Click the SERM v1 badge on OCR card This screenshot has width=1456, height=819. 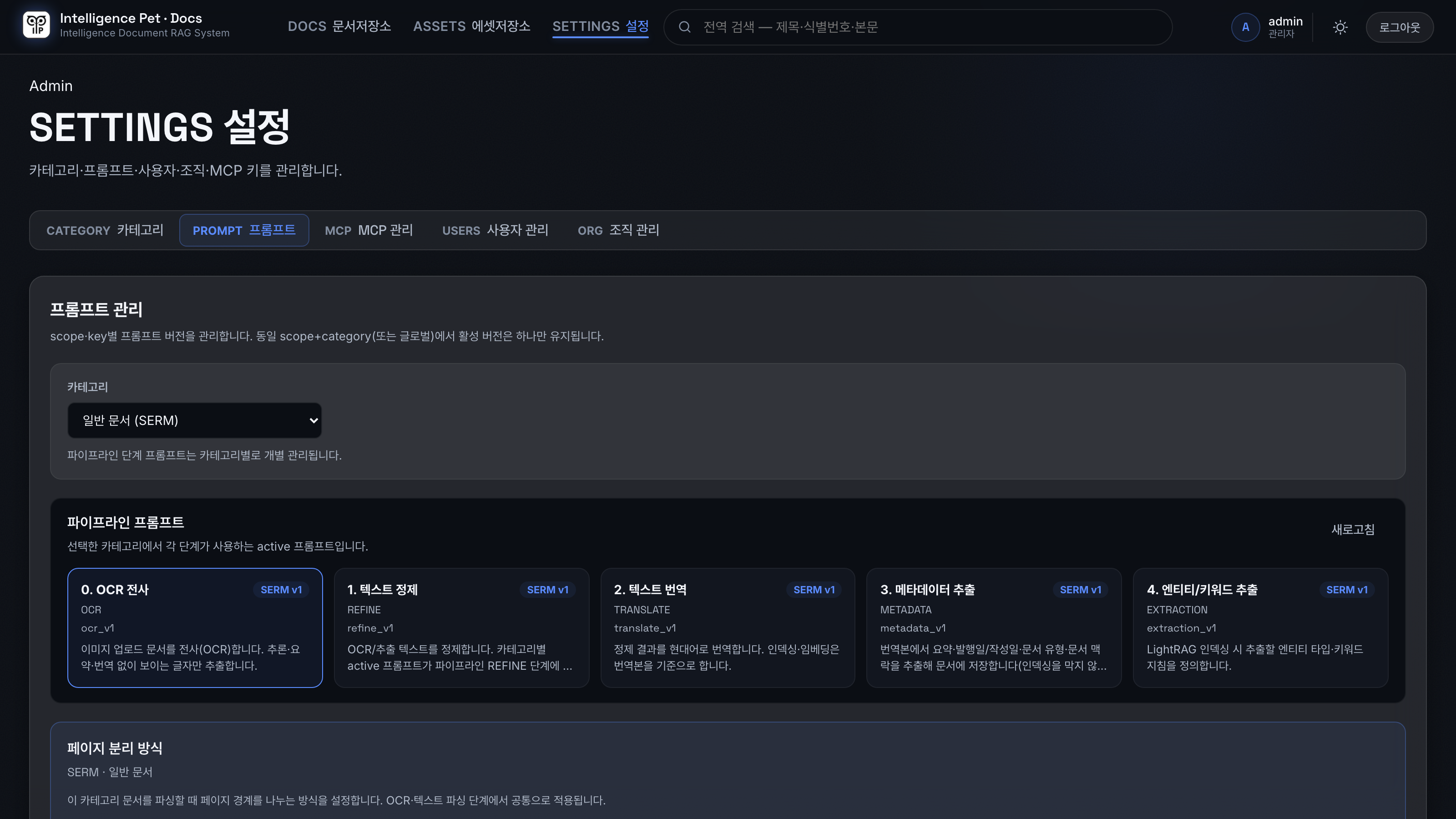(x=281, y=590)
